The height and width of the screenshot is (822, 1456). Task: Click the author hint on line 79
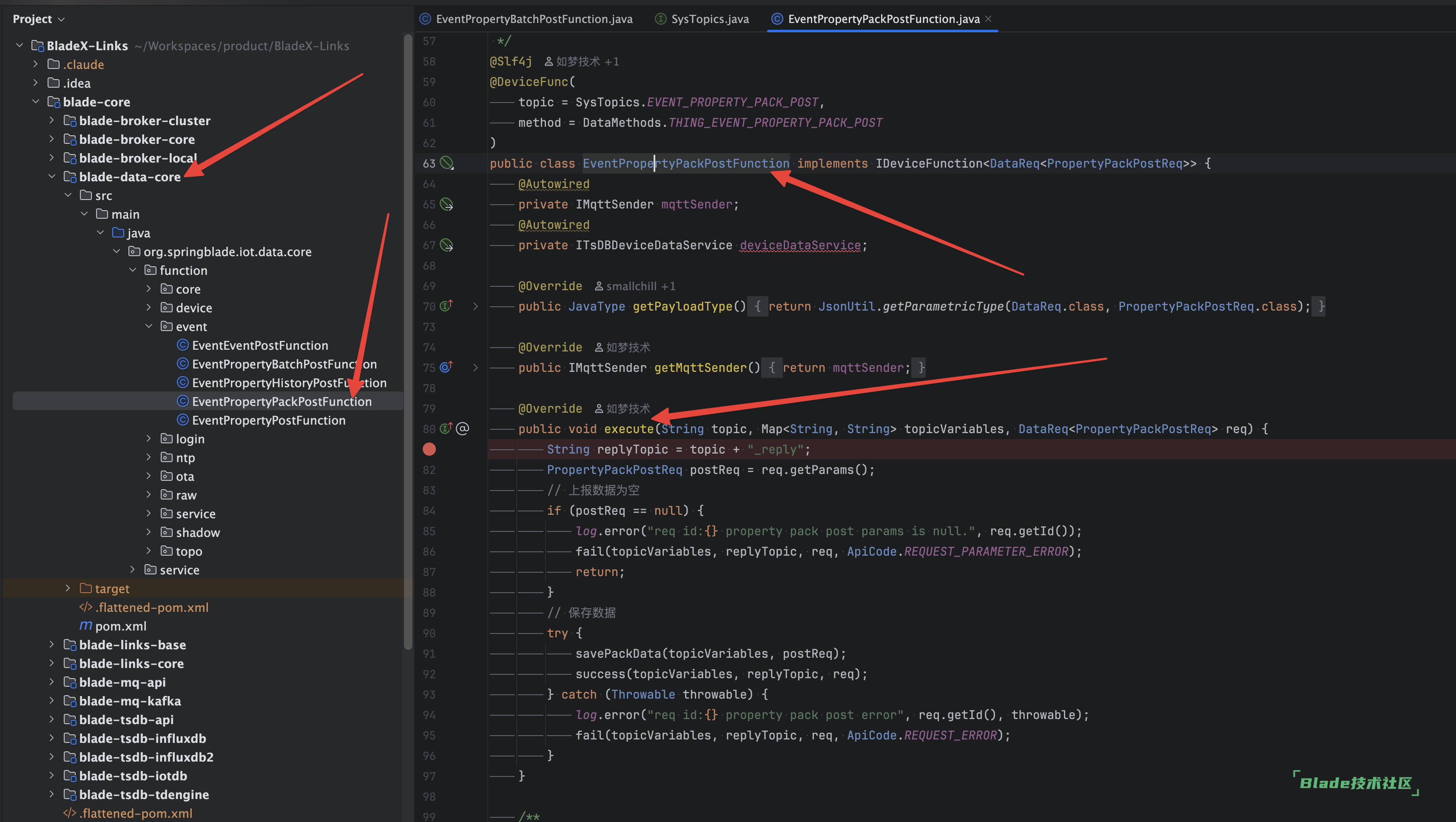point(622,408)
